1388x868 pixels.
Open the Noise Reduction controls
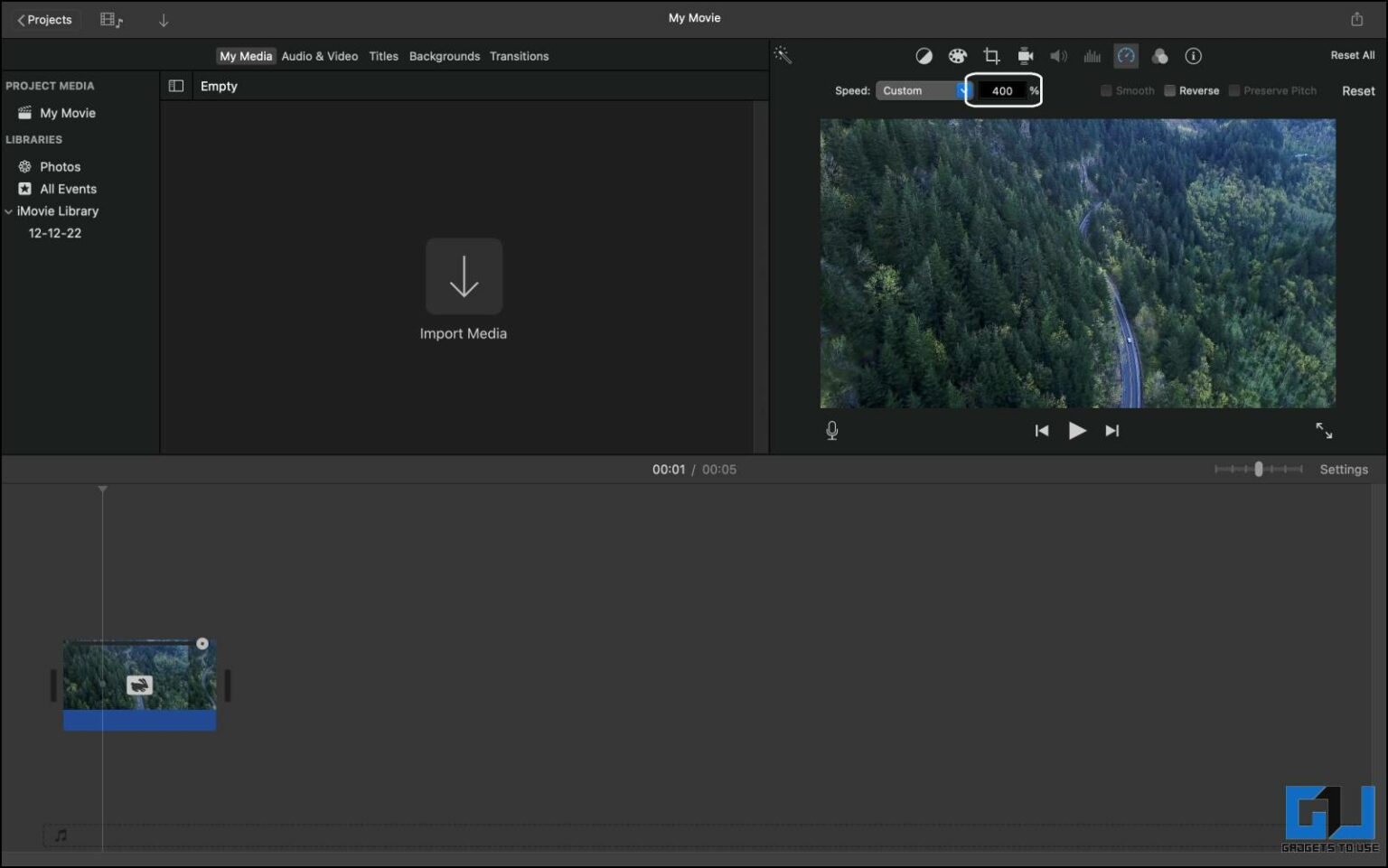click(1093, 56)
